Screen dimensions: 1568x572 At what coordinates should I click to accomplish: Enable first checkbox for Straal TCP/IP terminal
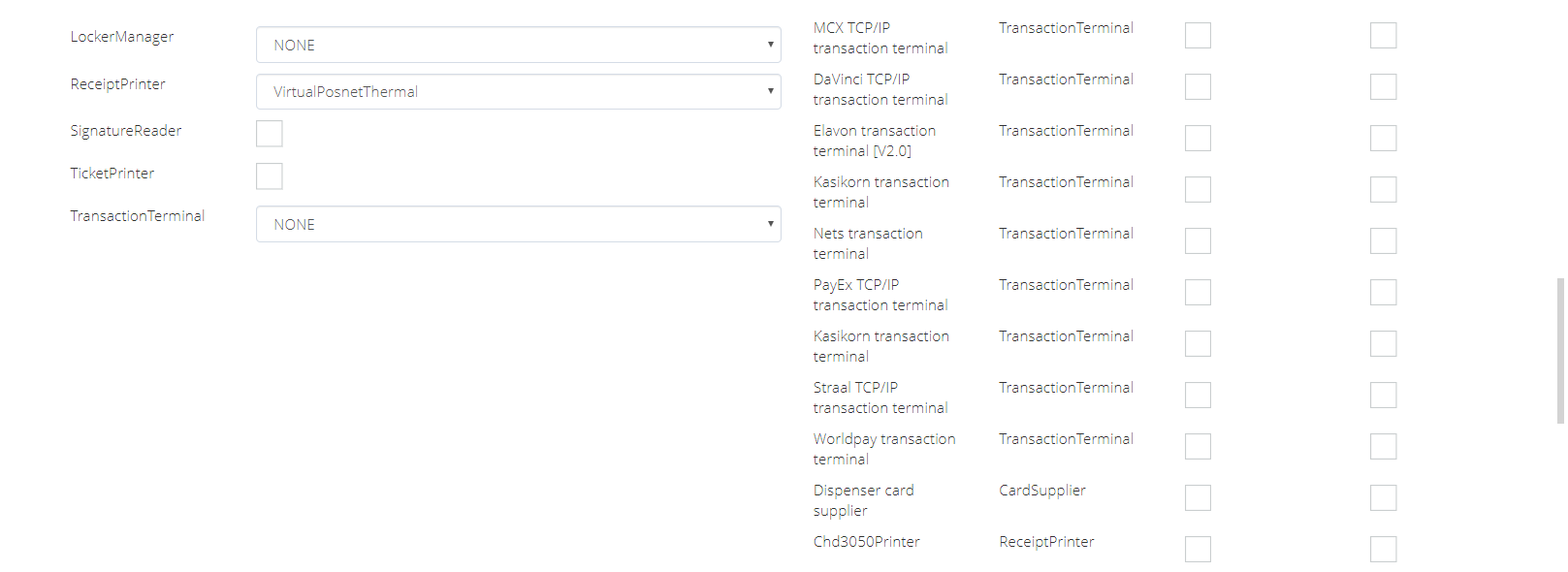1198,396
